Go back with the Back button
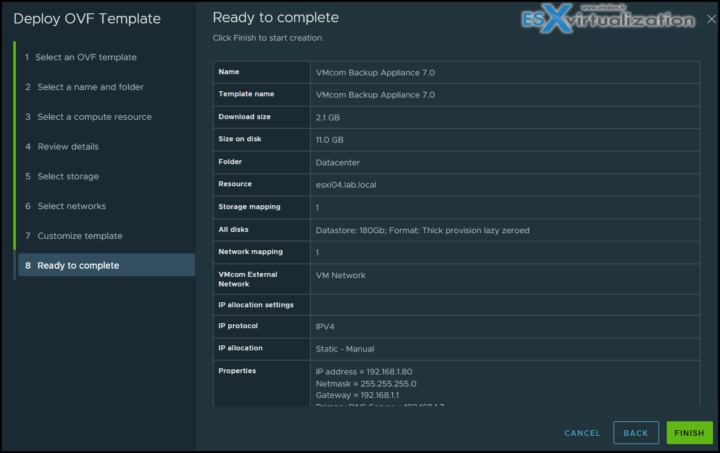This screenshot has width=720, height=453. (636, 433)
